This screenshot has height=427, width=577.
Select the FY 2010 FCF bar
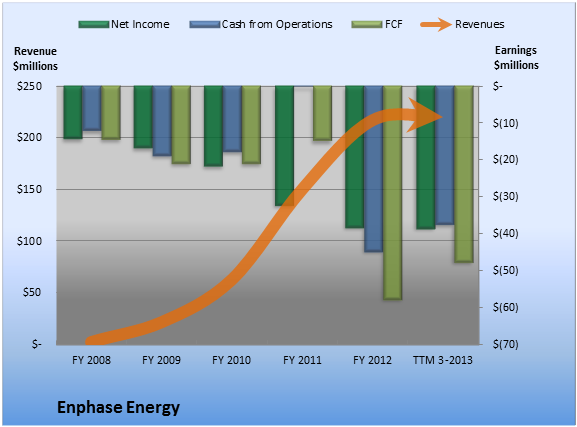[x=251, y=125]
